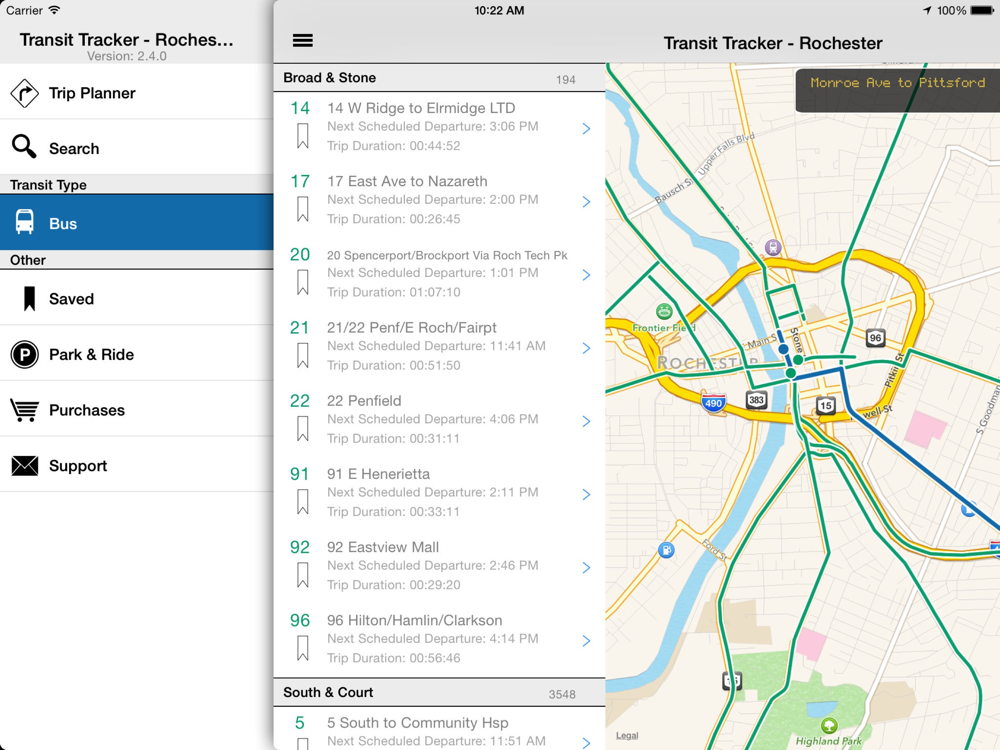The height and width of the screenshot is (750, 1000).
Task: Open Saved routes menu item
Action: point(136,298)
